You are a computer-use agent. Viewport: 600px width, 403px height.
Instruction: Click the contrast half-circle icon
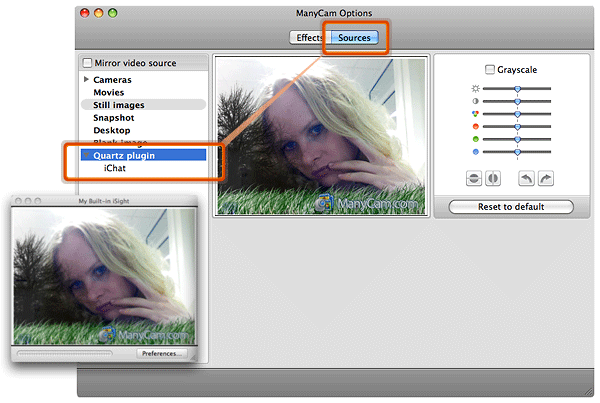475,102
